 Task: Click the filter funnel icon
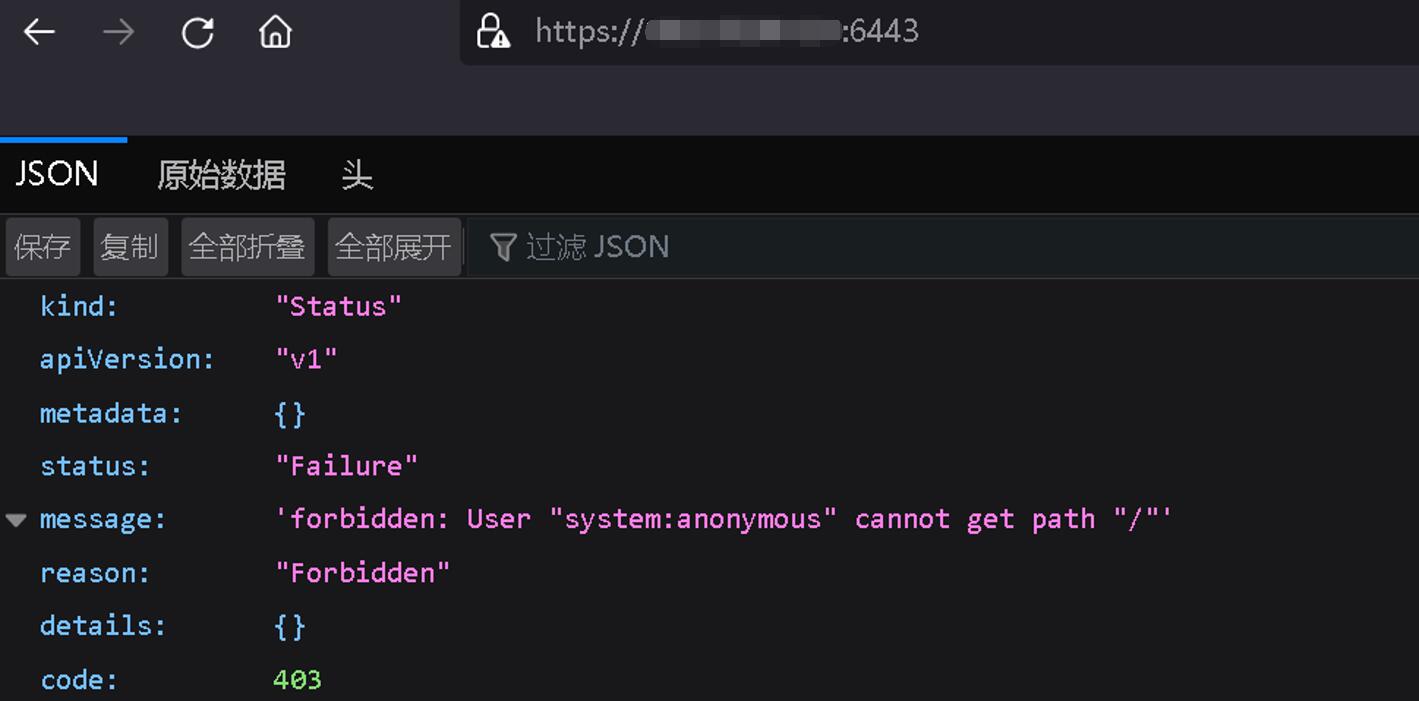pos(504,246)
